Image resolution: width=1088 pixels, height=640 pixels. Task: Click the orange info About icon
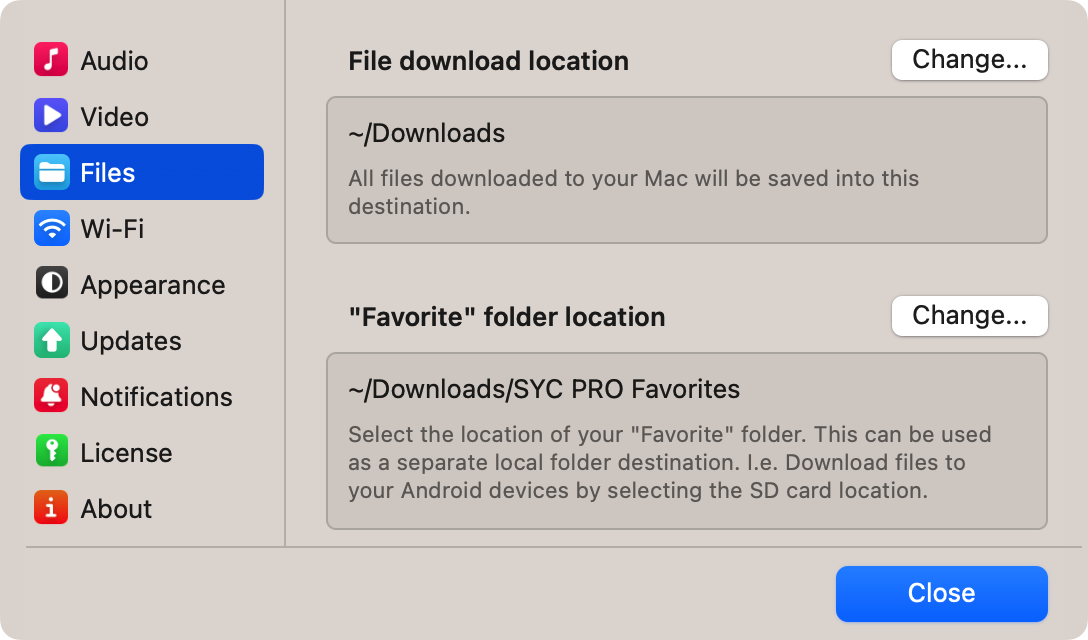51,508
